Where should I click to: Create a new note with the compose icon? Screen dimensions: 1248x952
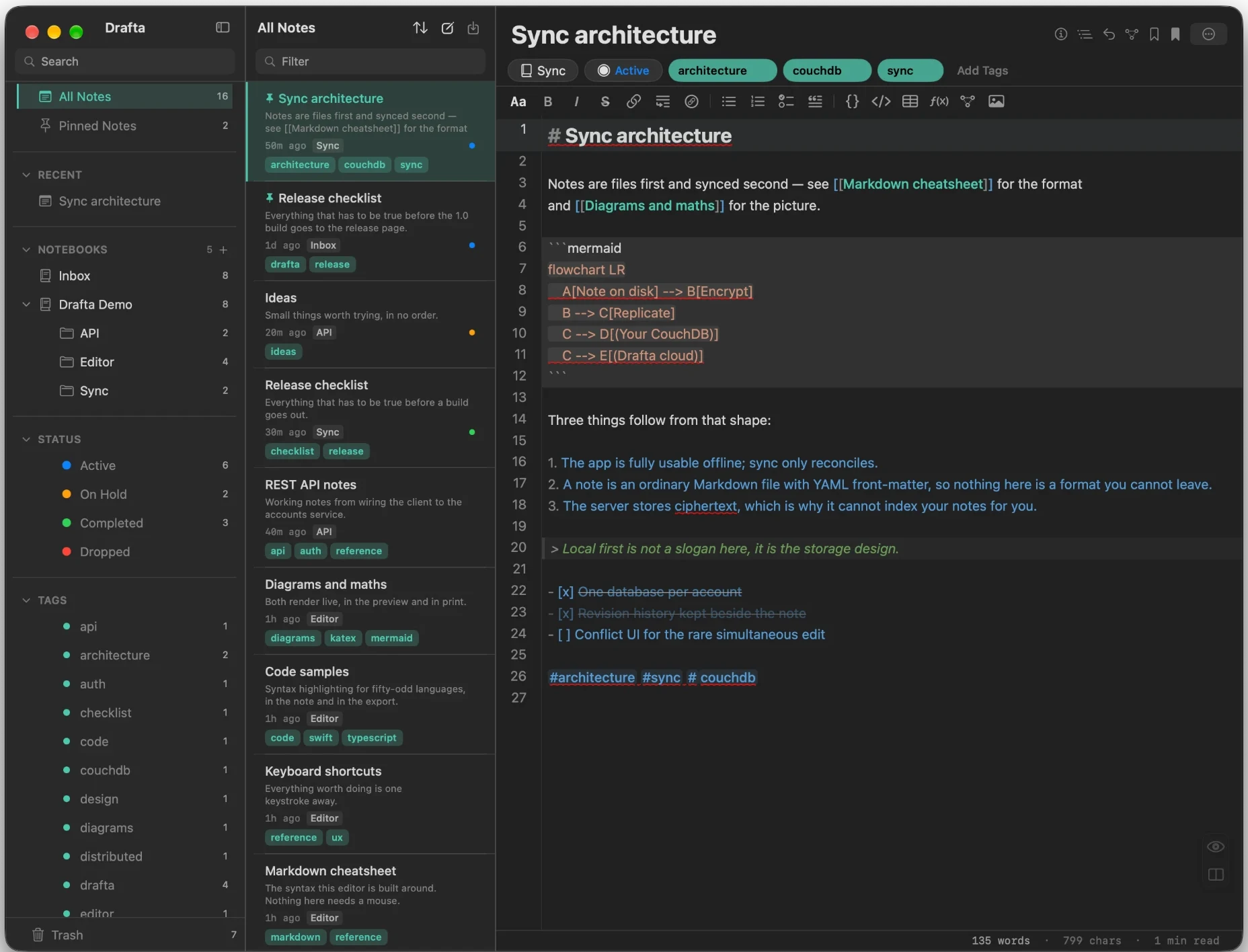click(447, 28)
